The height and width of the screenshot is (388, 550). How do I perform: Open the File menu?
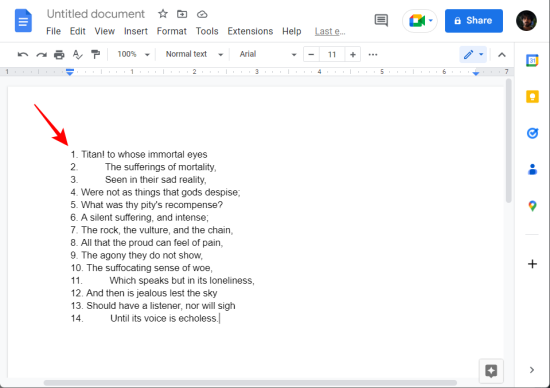coord(53,31)
